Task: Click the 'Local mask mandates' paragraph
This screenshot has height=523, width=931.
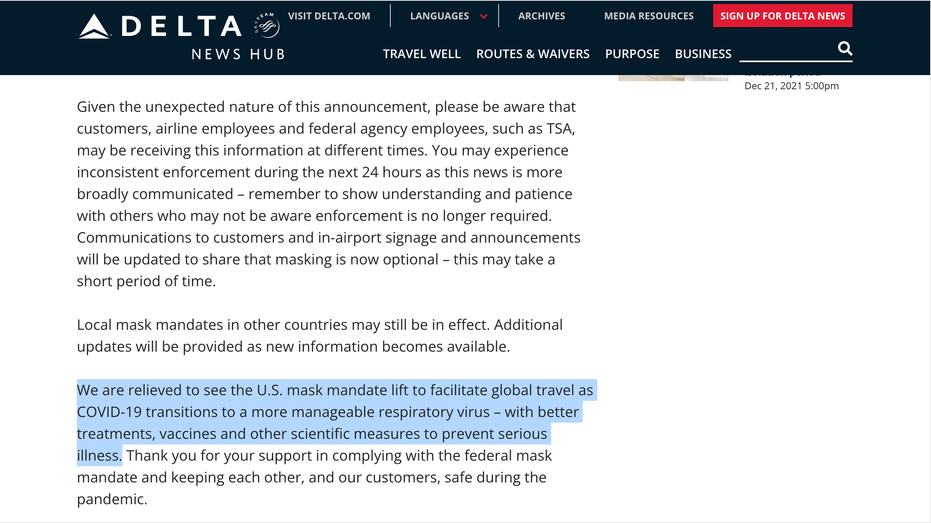Action: [x=320, y=335]
